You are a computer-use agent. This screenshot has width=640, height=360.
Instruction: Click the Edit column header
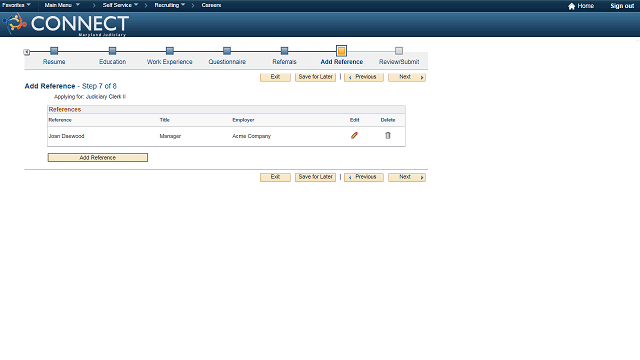[x=354, y=120]
